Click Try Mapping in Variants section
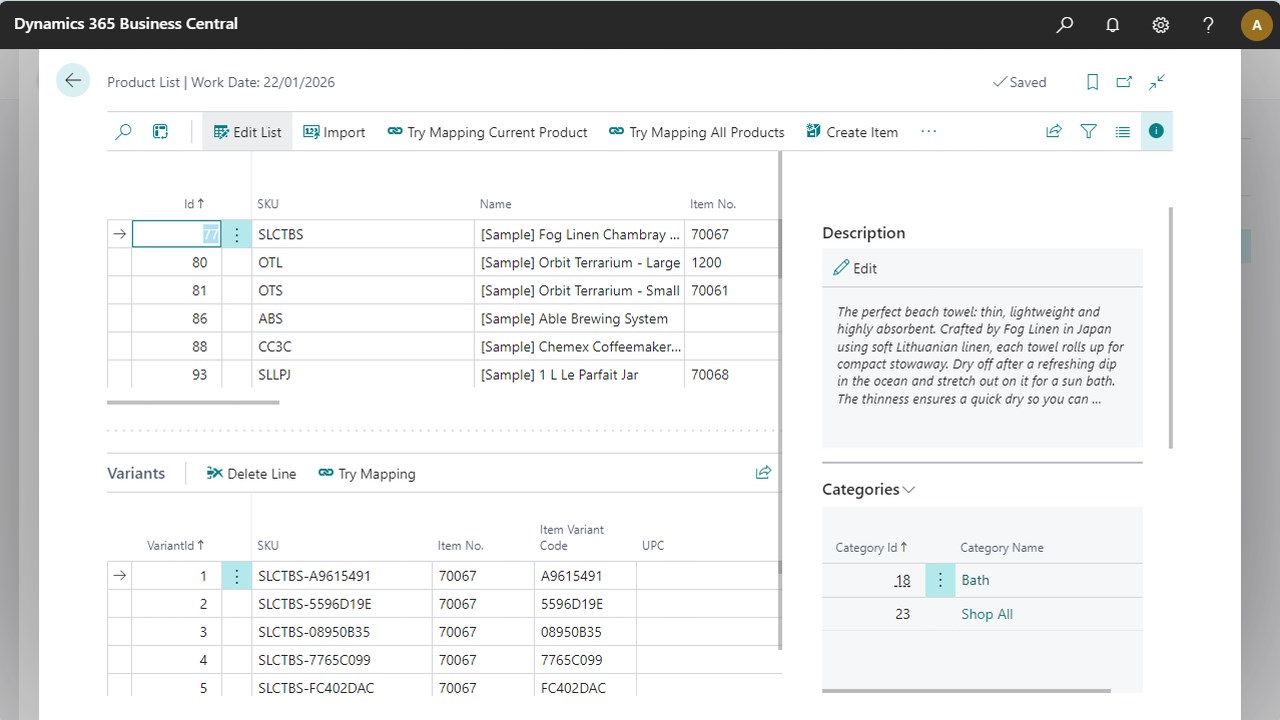 click(367, 474)
